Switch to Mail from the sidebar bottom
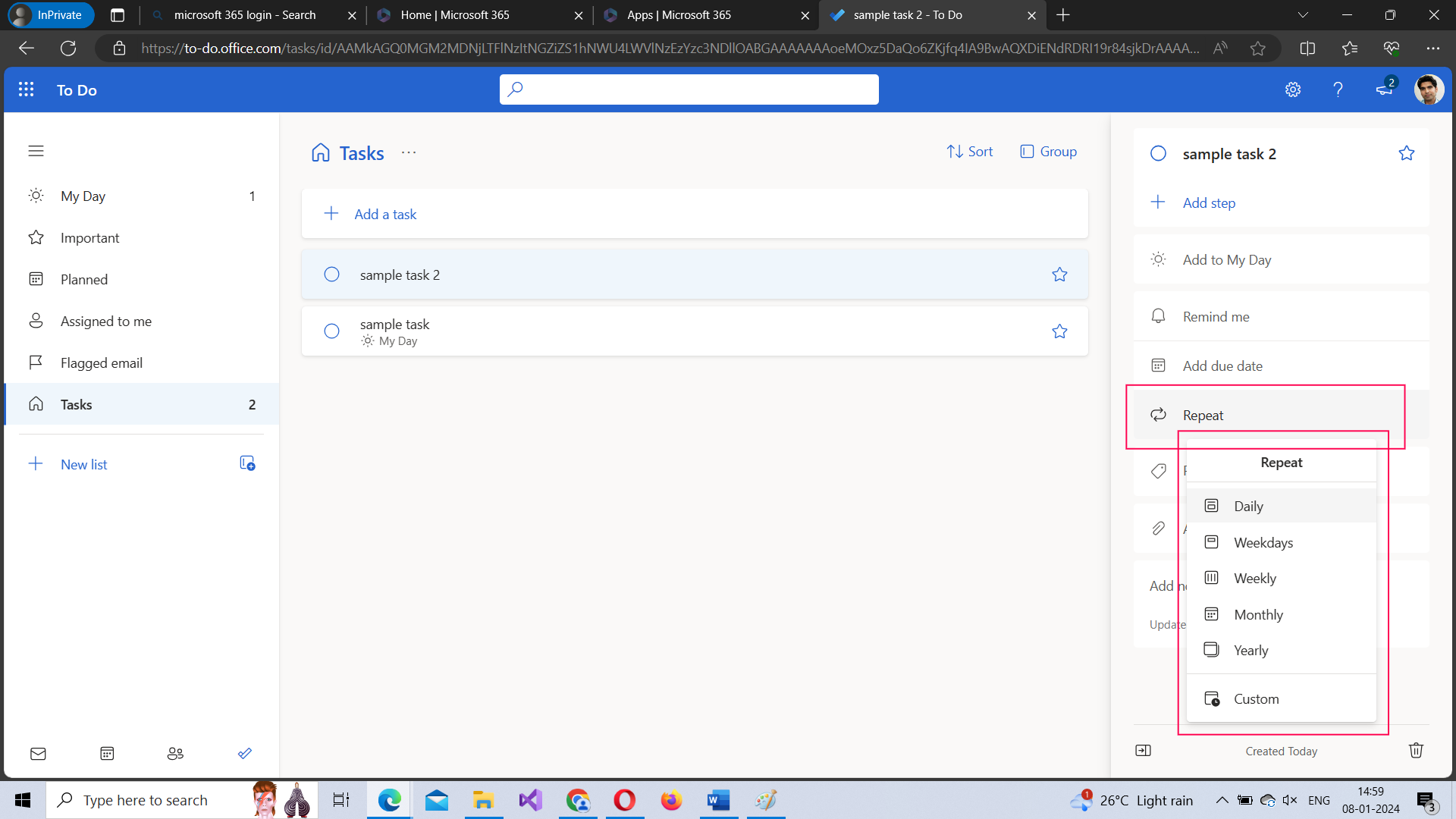The height and width of the screenshot is (819, 1456). [x=38, y=753]
